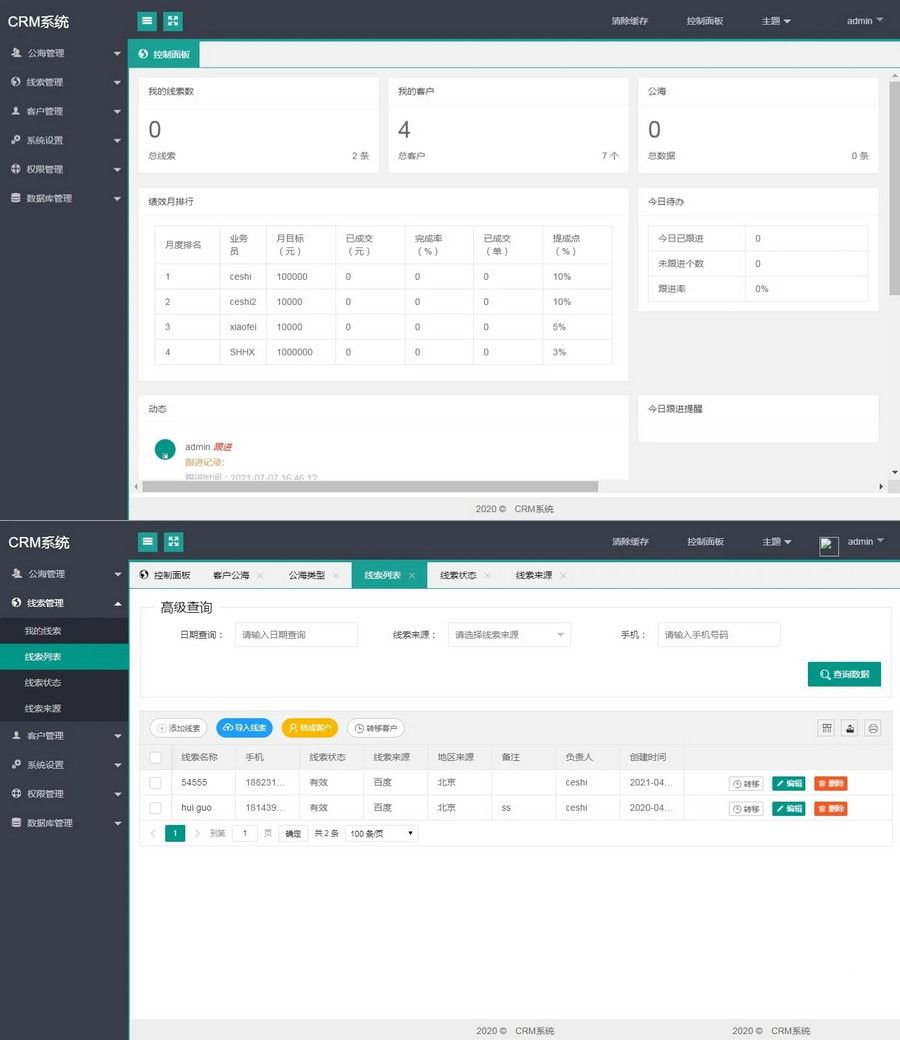Check the select-all checkbox in the table header
900x1040 pixels.
tap(155, 758)
